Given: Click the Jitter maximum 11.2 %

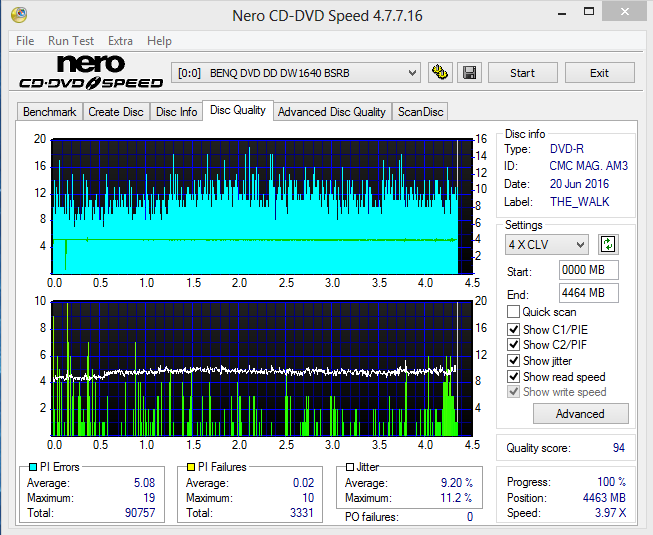Looking at the screenshot, I should tap(456, 498).
